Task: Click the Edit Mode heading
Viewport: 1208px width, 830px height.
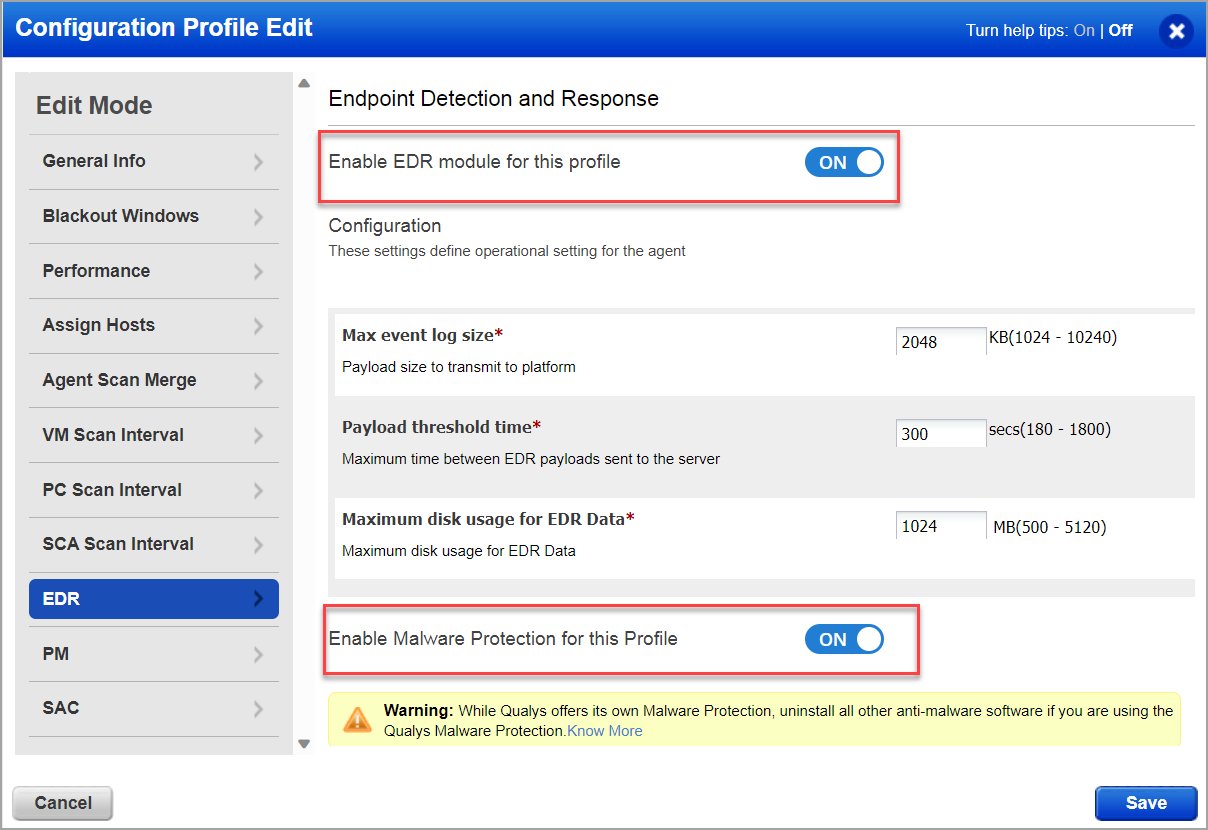Action: click(94, 105)
